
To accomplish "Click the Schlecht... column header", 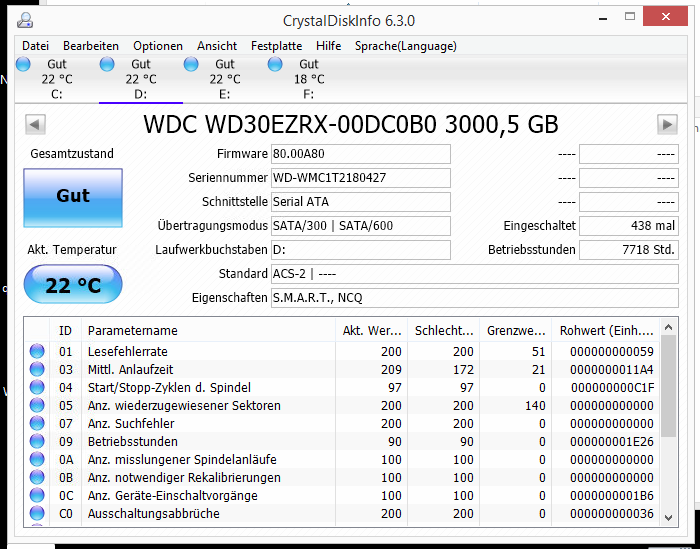I will [x=443, y=330].
